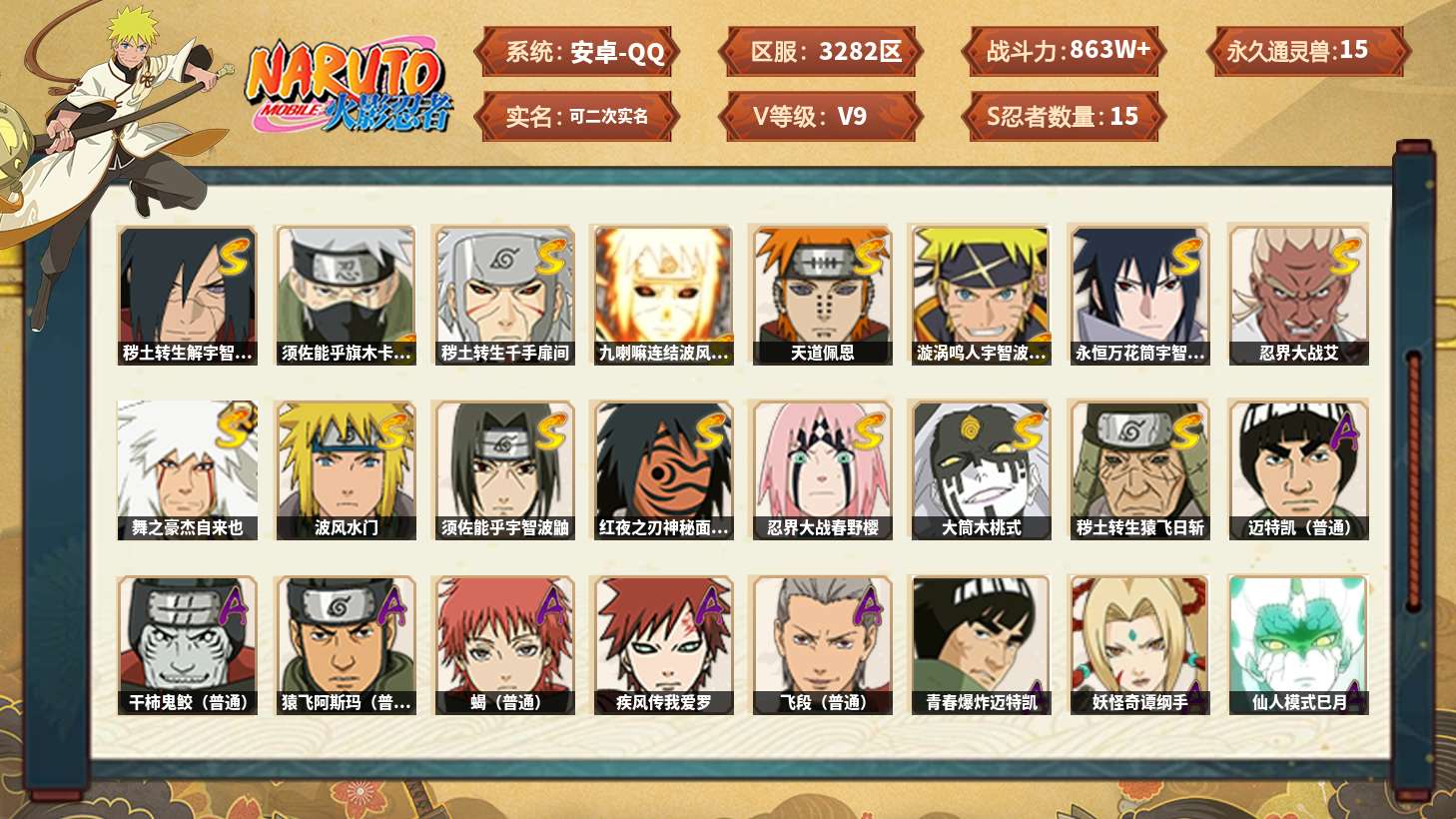This screenshot has width=1456, height=819.
Task: Click the 实名 可二次实名 label
Action: (577, 117)
